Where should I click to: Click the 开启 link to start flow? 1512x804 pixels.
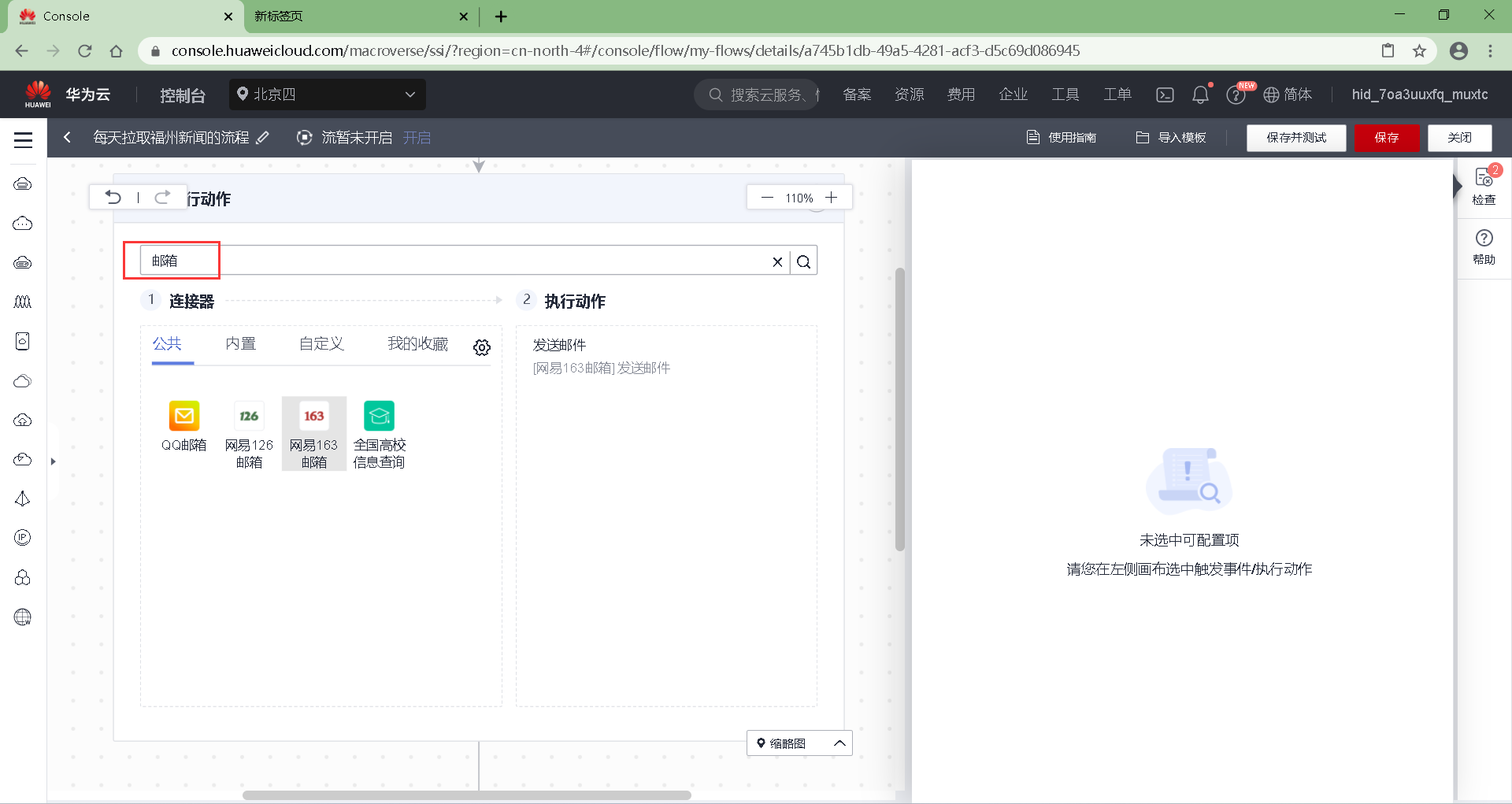pyautogui.click(x=417, y=138)
